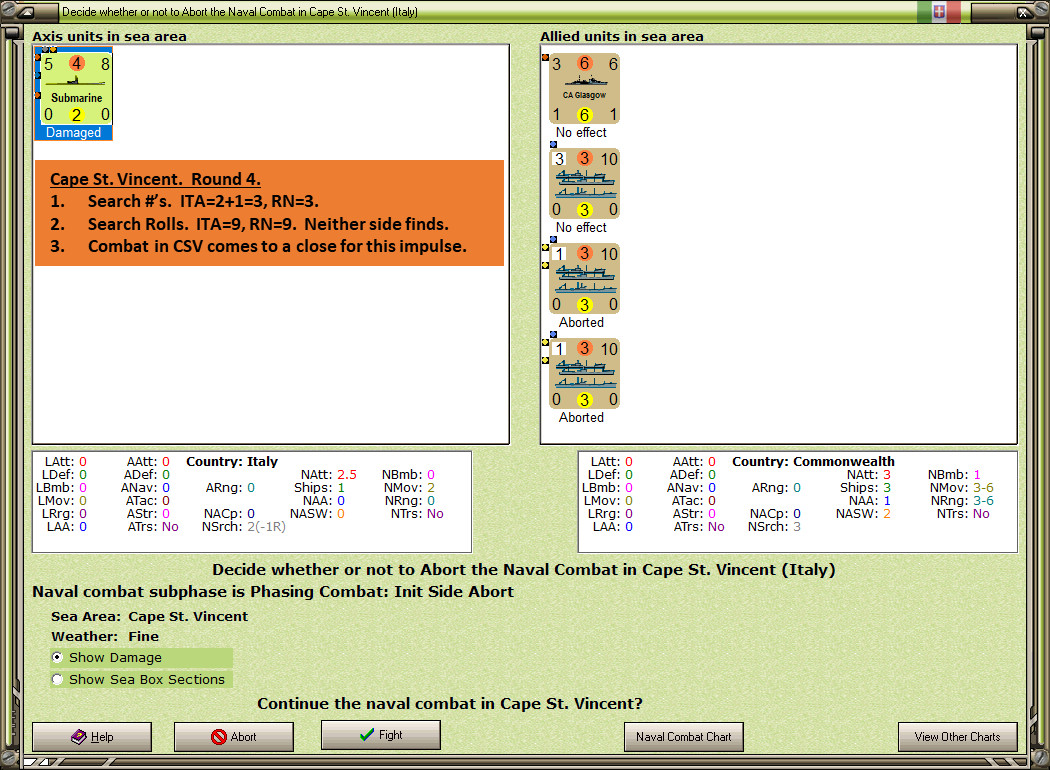
Task: Close the naval combat window
Action: point(1023,11)
